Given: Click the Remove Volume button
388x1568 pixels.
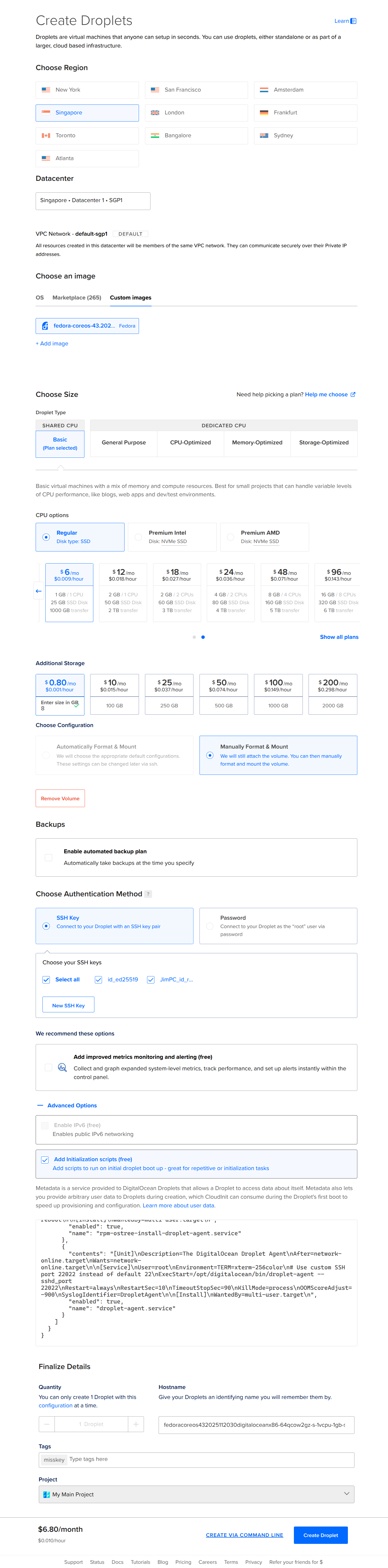Looking at the screenshot, I should click(60, 799).
